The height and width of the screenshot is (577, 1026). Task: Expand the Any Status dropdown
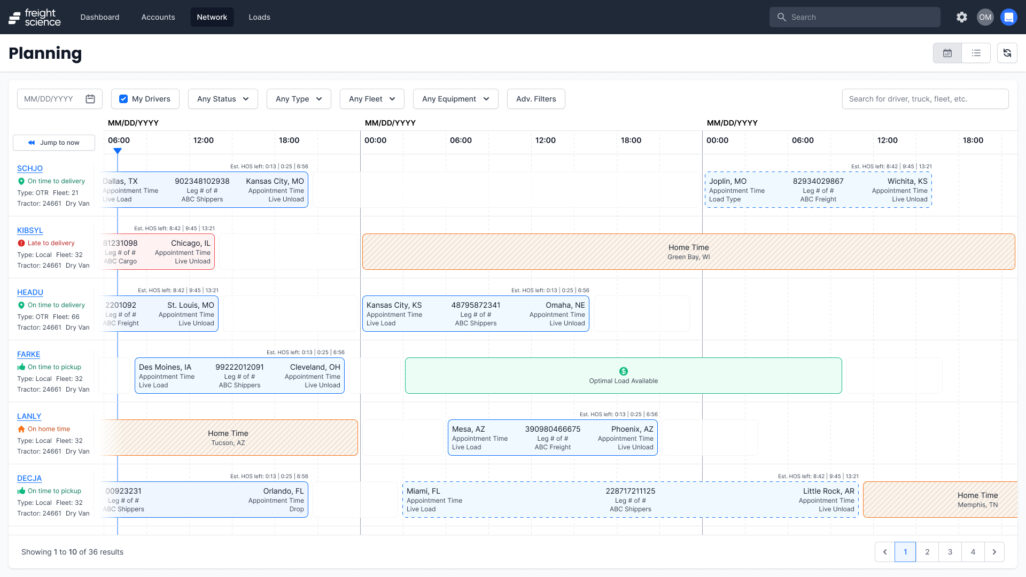tap(223, 99)
